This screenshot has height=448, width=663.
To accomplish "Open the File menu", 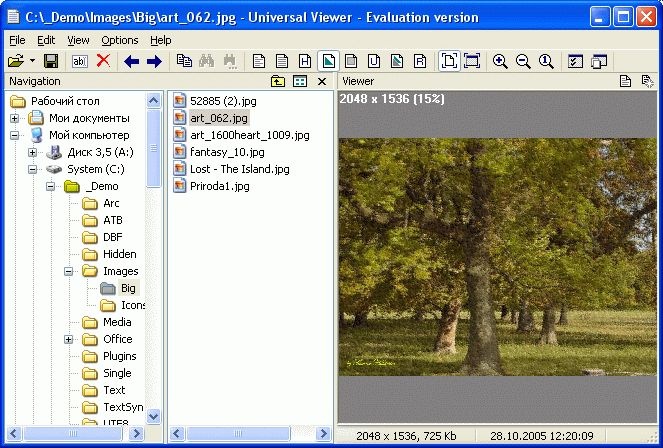I will (17, 40).
